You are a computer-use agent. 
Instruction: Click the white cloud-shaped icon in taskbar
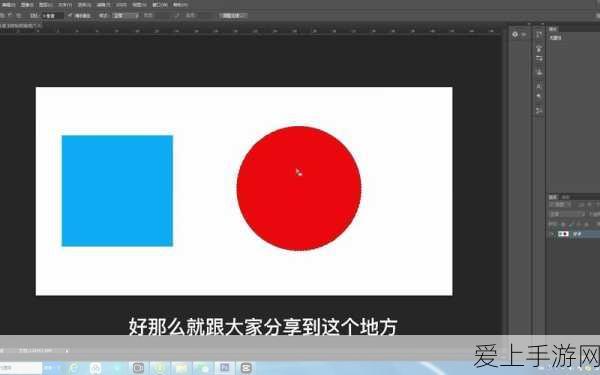pyautogui.click(x=95, y=368)
